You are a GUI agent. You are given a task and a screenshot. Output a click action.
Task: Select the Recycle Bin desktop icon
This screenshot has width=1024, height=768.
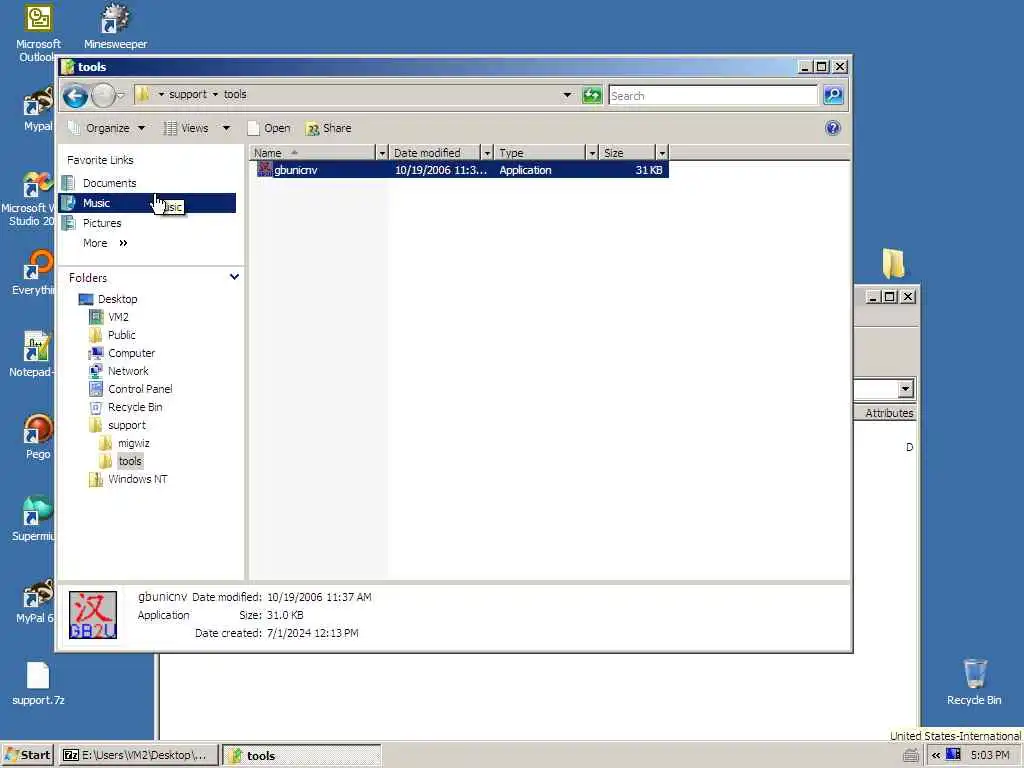(x=974, y=682)
